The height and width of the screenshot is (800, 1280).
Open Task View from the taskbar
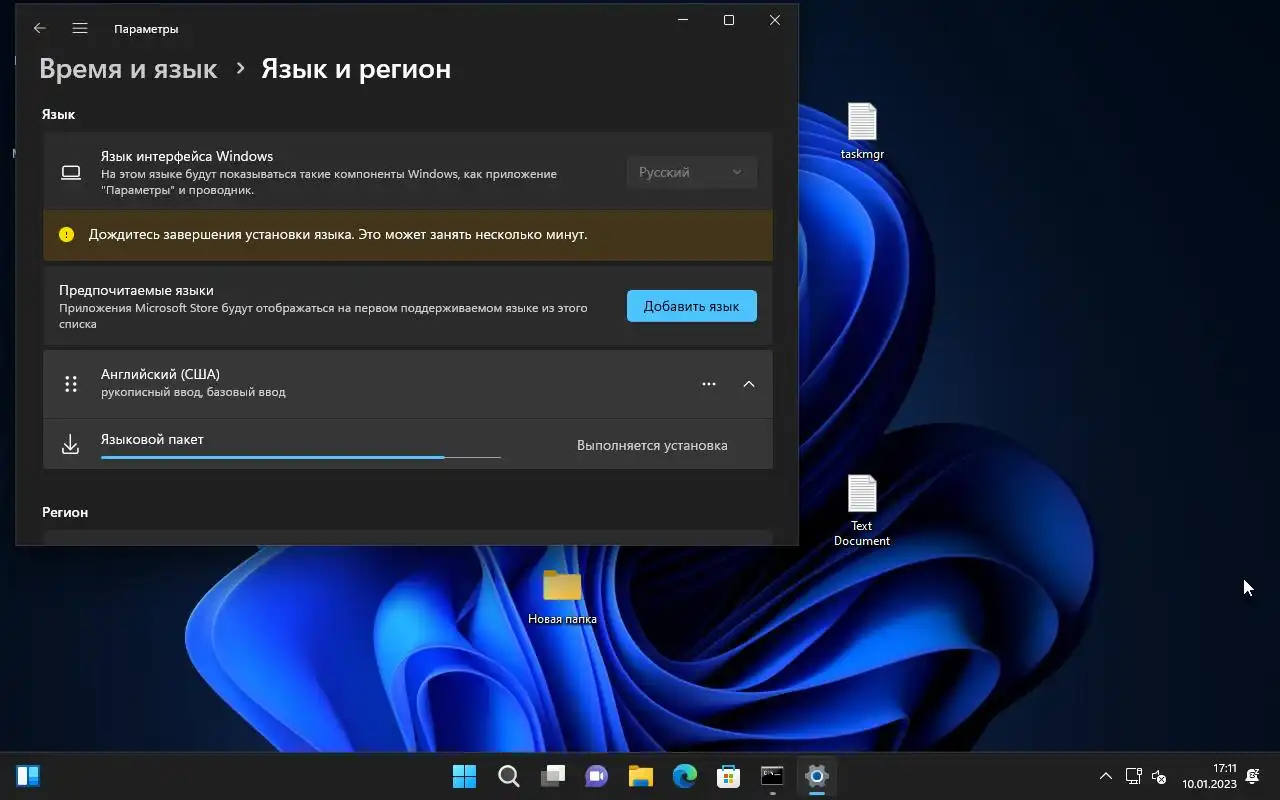tap(552, 776)
